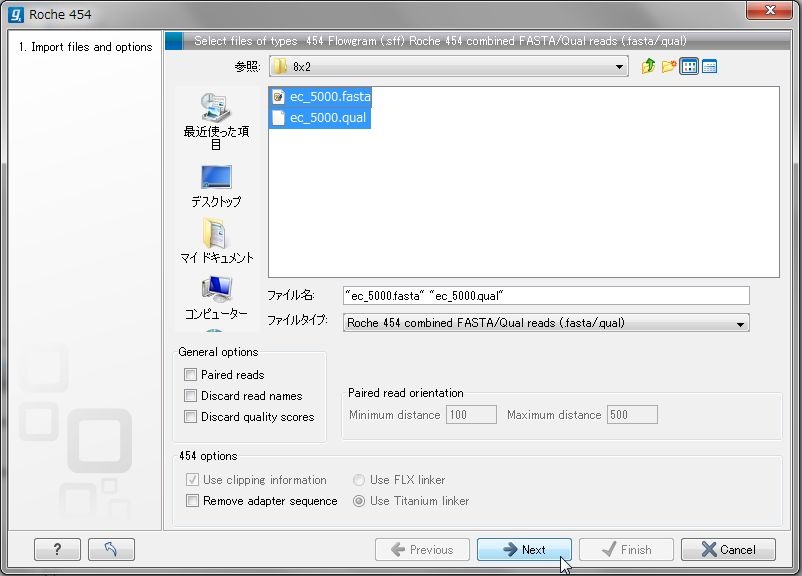Enable Remove adapter sequence checkbox
The height and width of the screenshot is (576, 802).
(192, 500)
